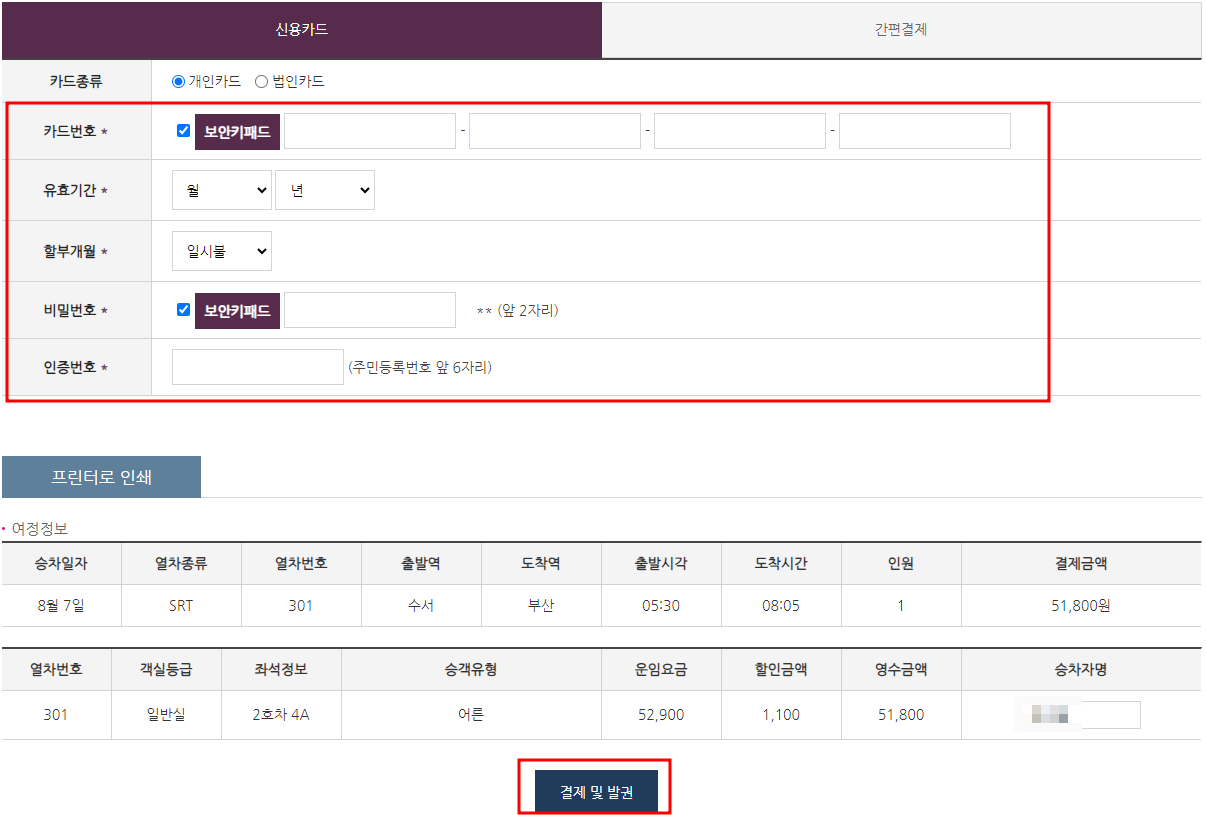Click the last card number input field
The image size is (1206, 815).
[x=924, y=130]
